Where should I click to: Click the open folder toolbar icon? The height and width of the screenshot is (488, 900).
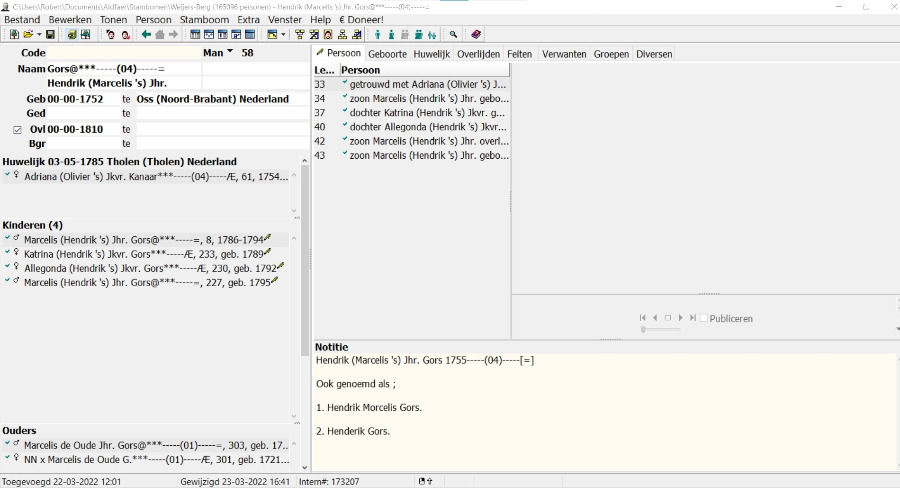tap(26, 35)
